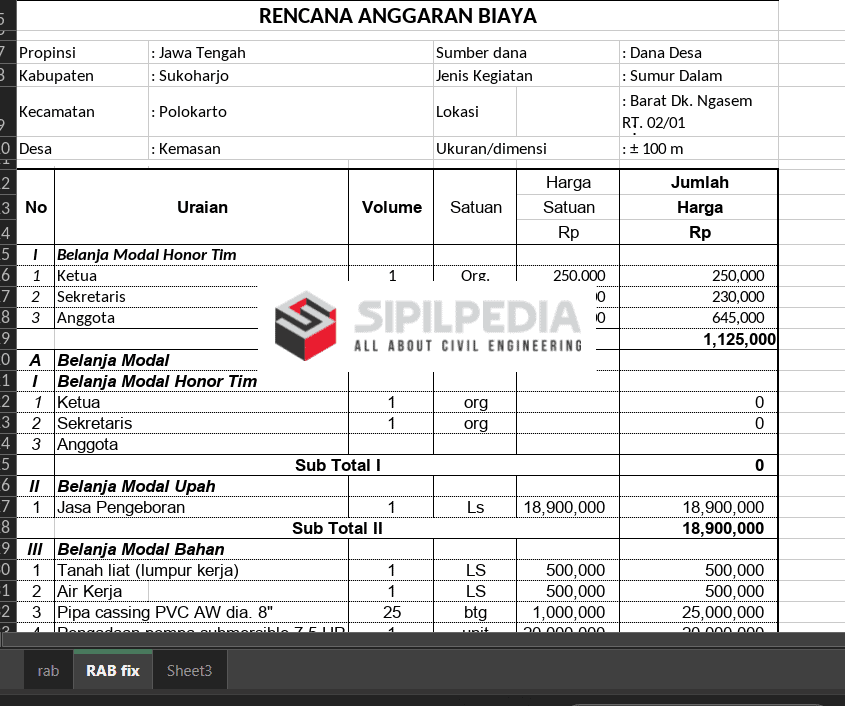Viewport: 845px width, 706px height.
Task: Select the Pipa cassing PVC AW cell
Action: coord(201,612)
